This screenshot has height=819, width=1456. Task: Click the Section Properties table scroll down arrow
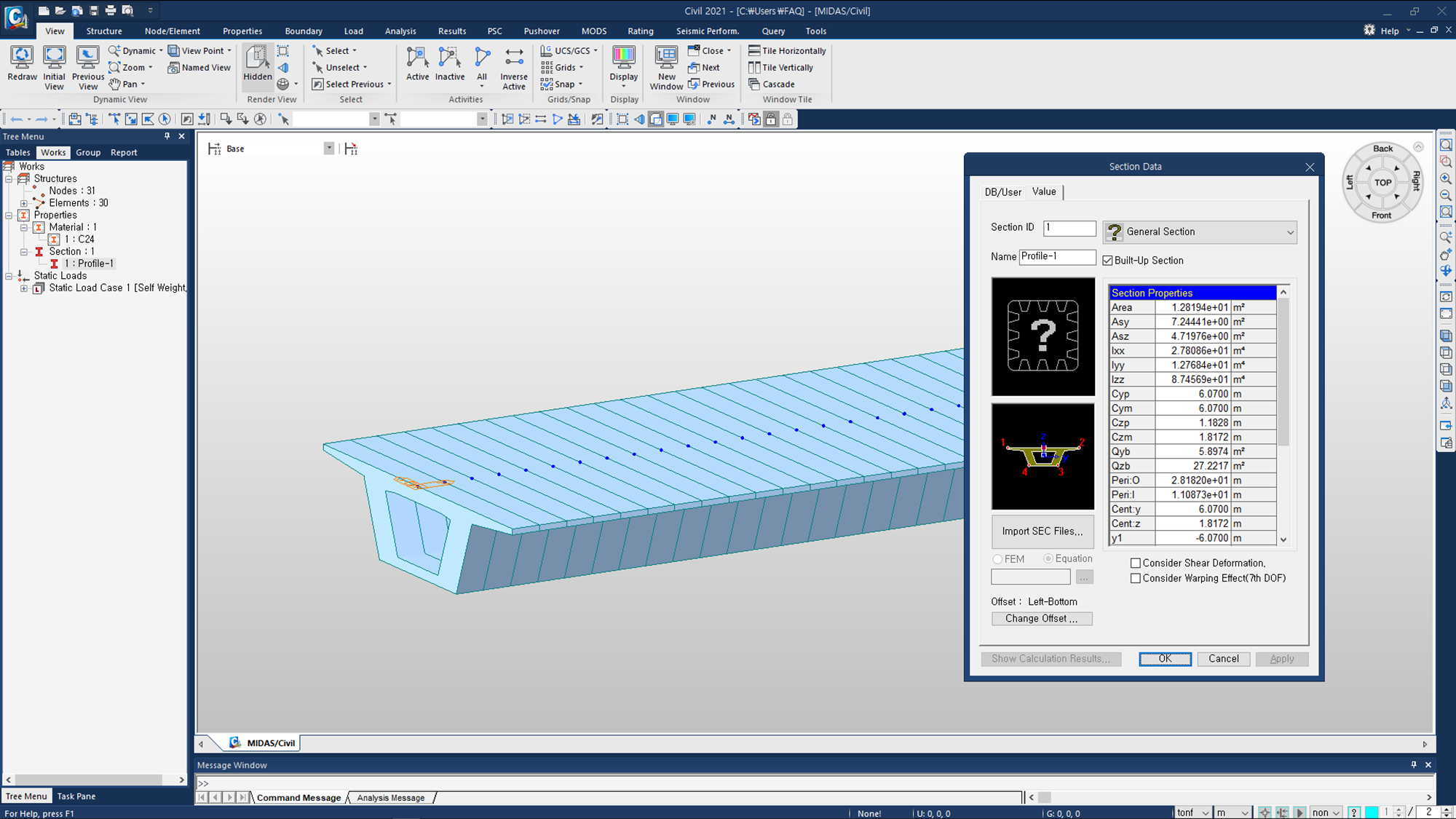[x=1283, y=539]
